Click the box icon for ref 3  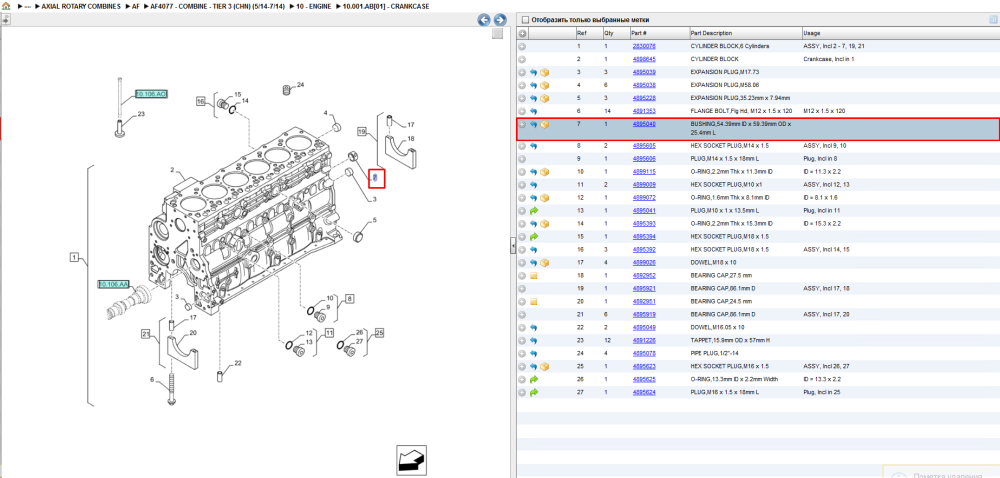click(x=545, y=72)
